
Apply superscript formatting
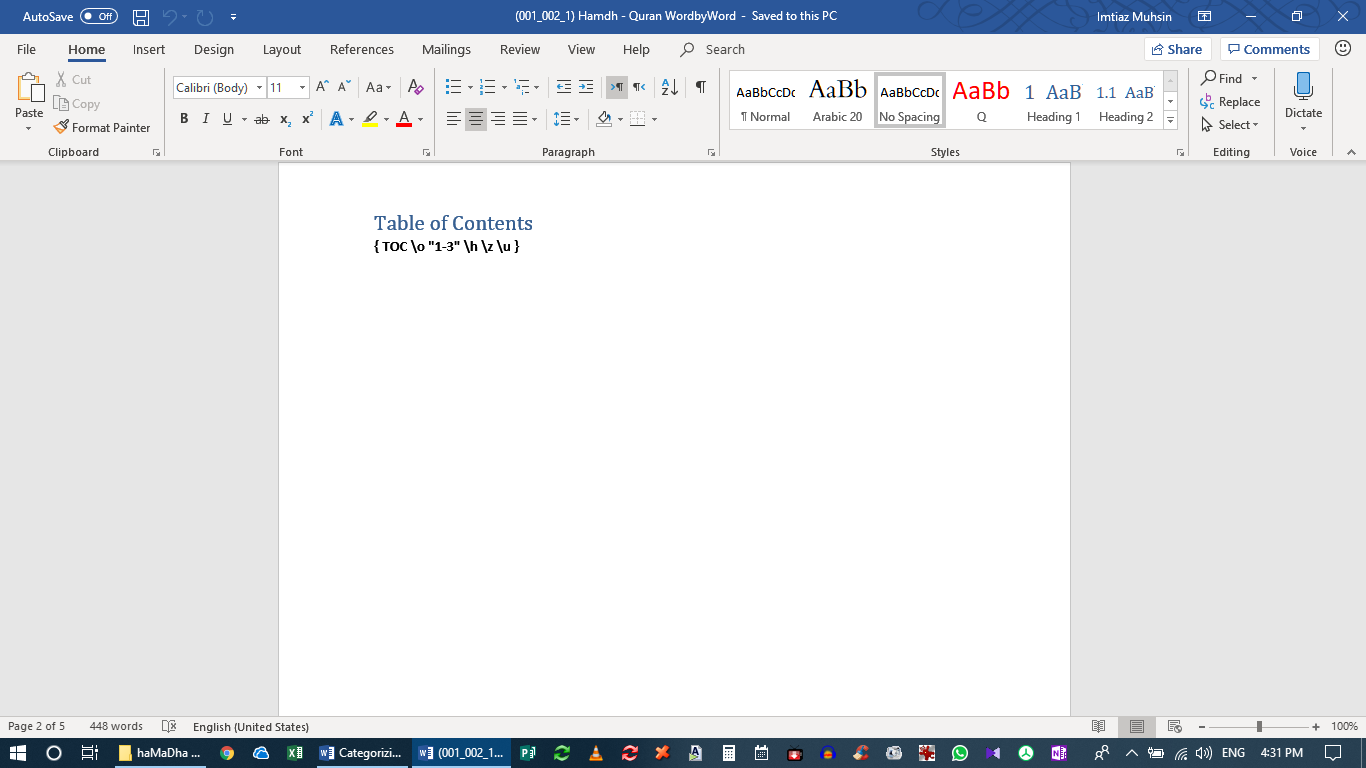307,119
